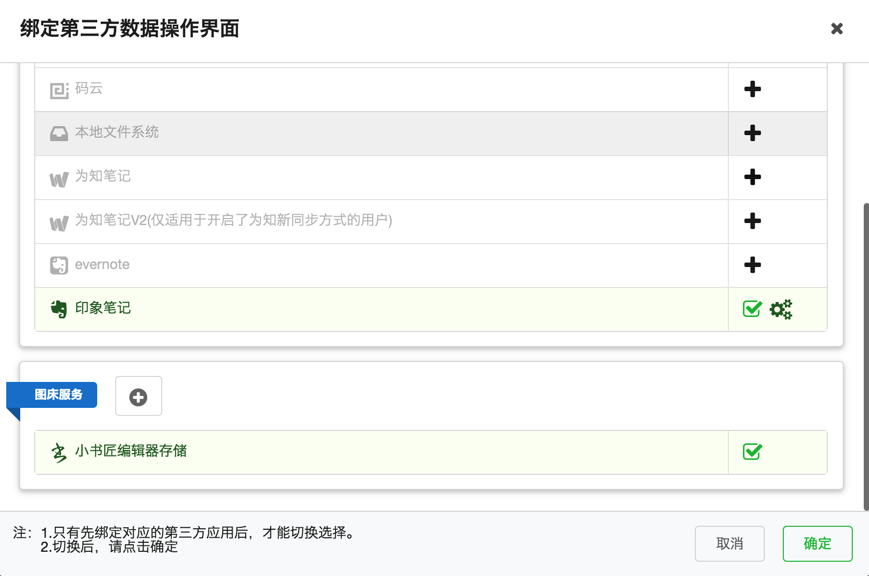This screenshot has height=576, width=869.
Task: Toggle the 小书匠编辑器存储 checkbox
Action: pos(752,452)
